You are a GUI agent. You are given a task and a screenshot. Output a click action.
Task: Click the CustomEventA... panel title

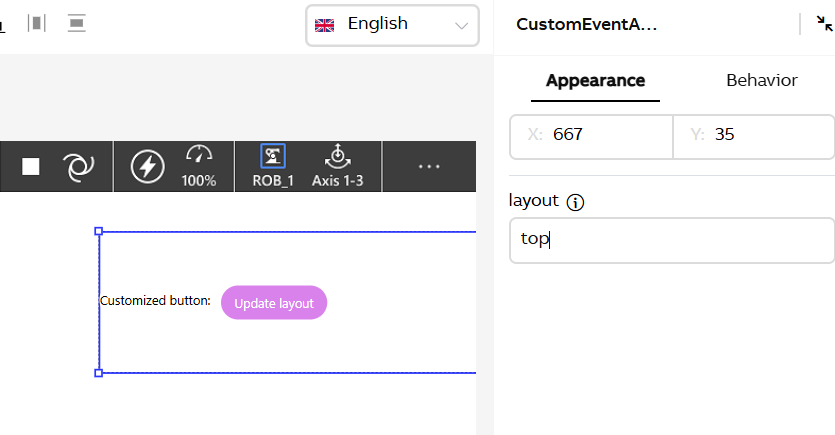(x=586, y=24)
